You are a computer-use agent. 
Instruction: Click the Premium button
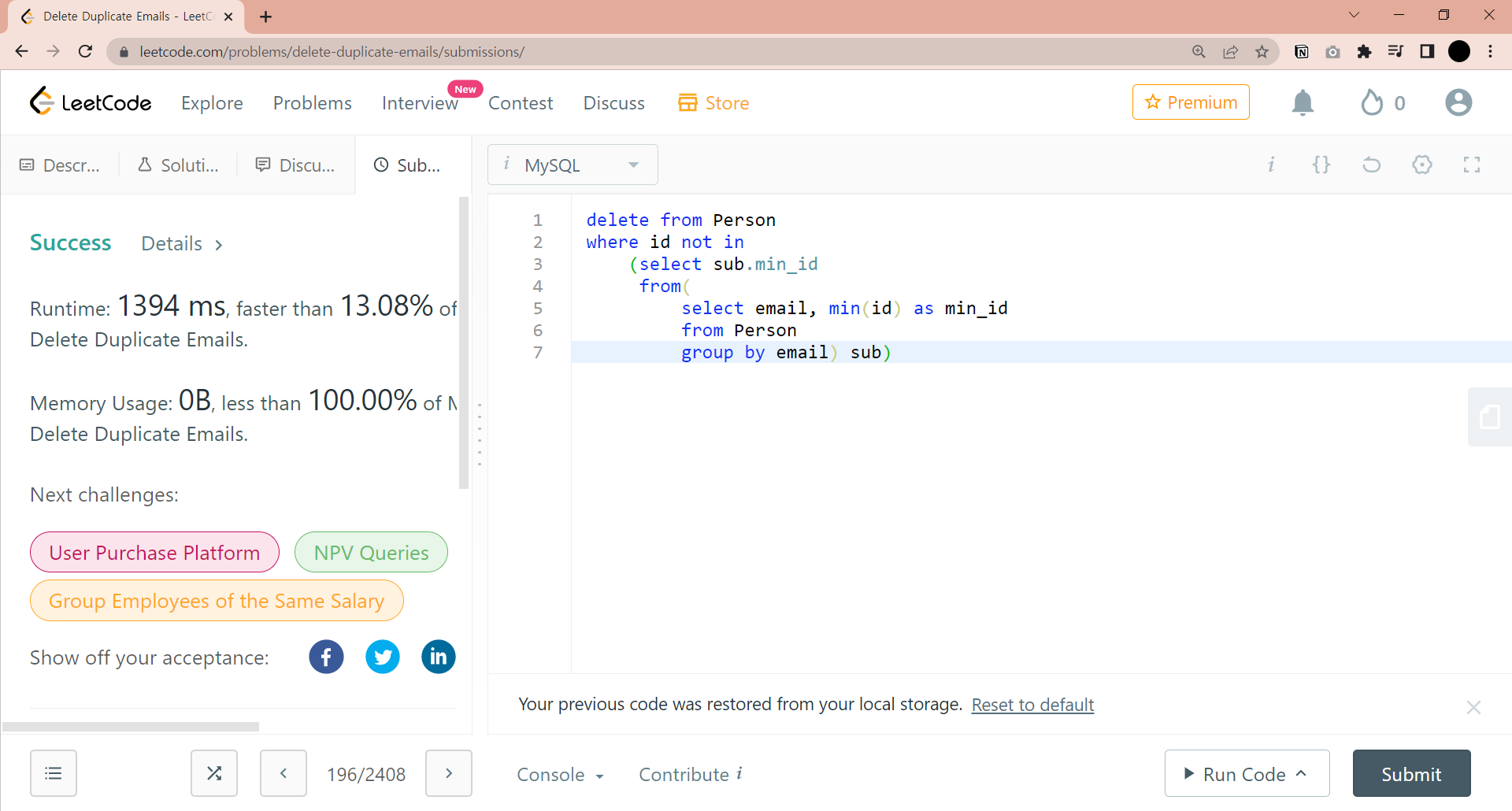1191,102
